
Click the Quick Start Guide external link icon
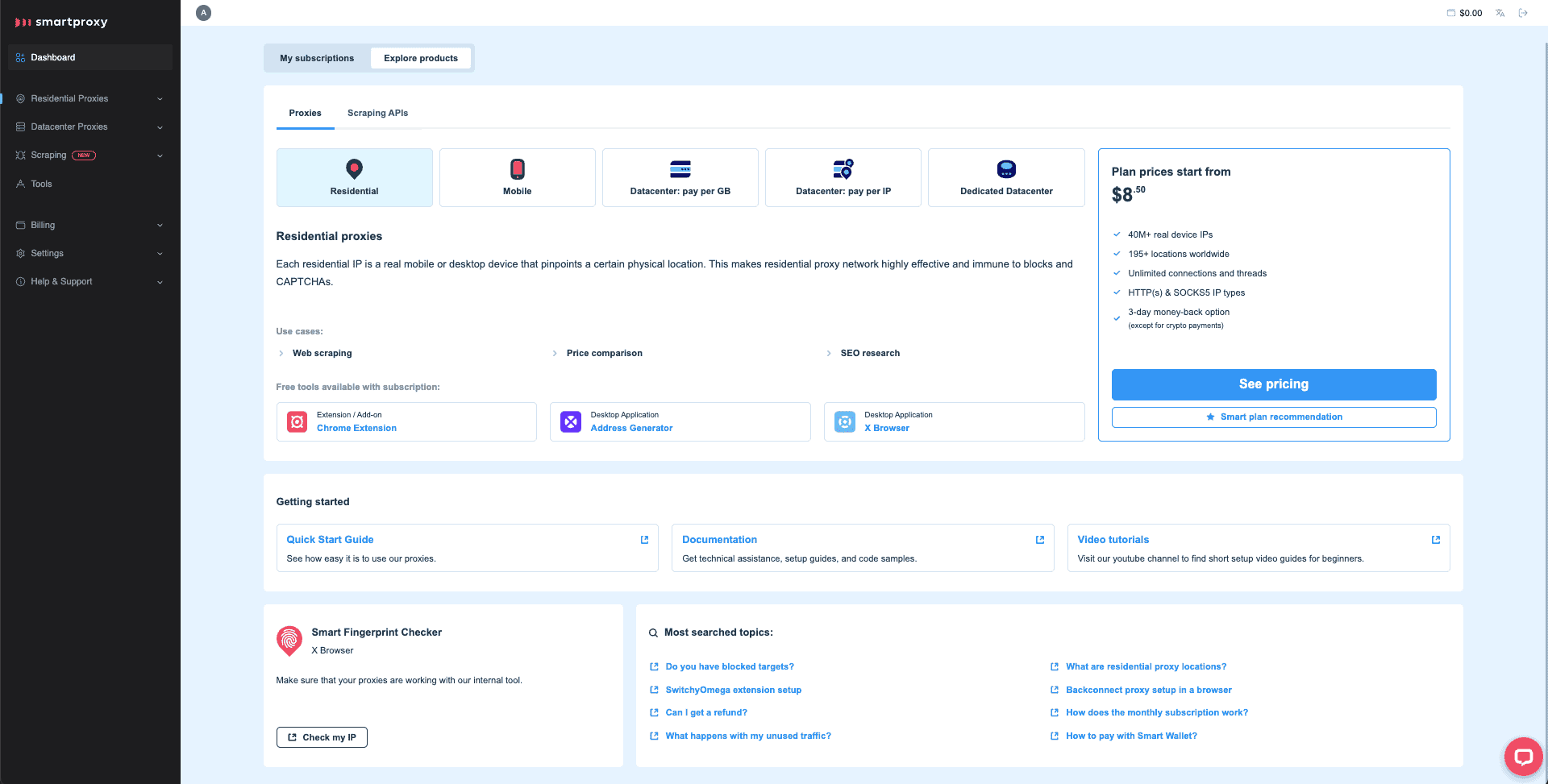pos(644,540)
